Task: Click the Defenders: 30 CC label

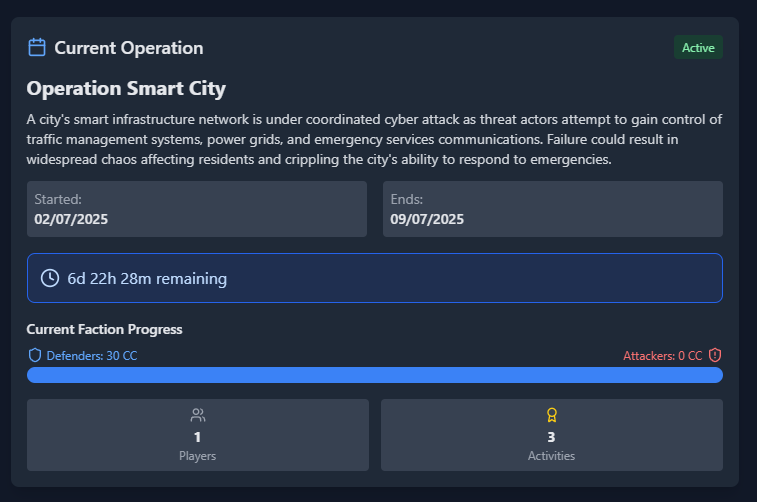Action: tap(92, 356)
